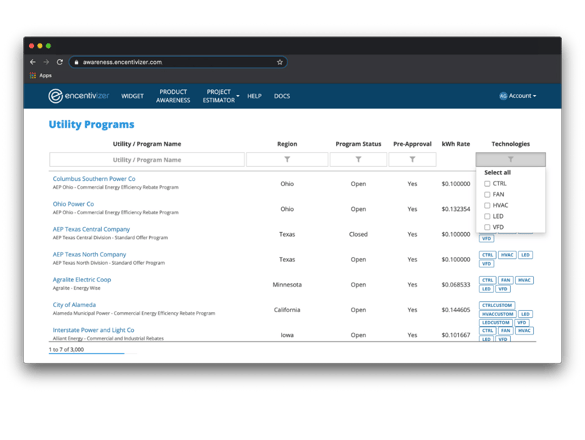
Task: Click the $0.132354 kWh rate value
Action: (456, 209)
